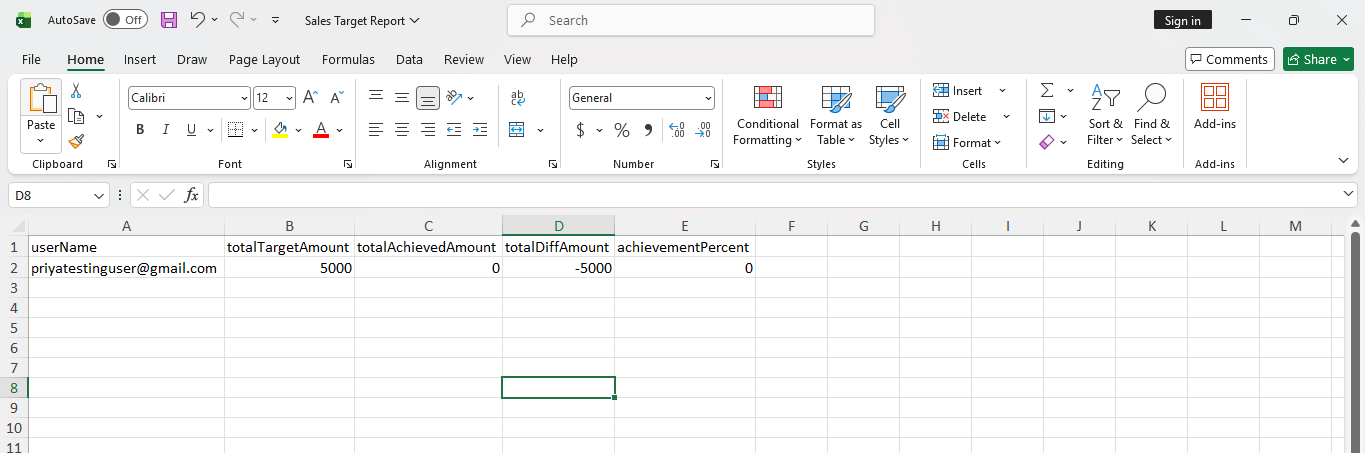Expand the Calibri font name dropdown
Screen dimensions: 1365x453
[x=244, y=98]
